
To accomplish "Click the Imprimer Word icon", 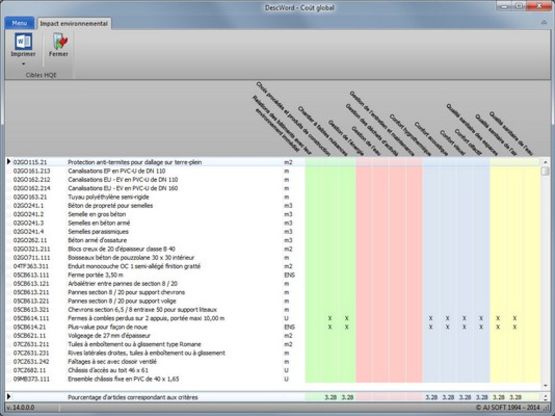I will tap(23, 41).
